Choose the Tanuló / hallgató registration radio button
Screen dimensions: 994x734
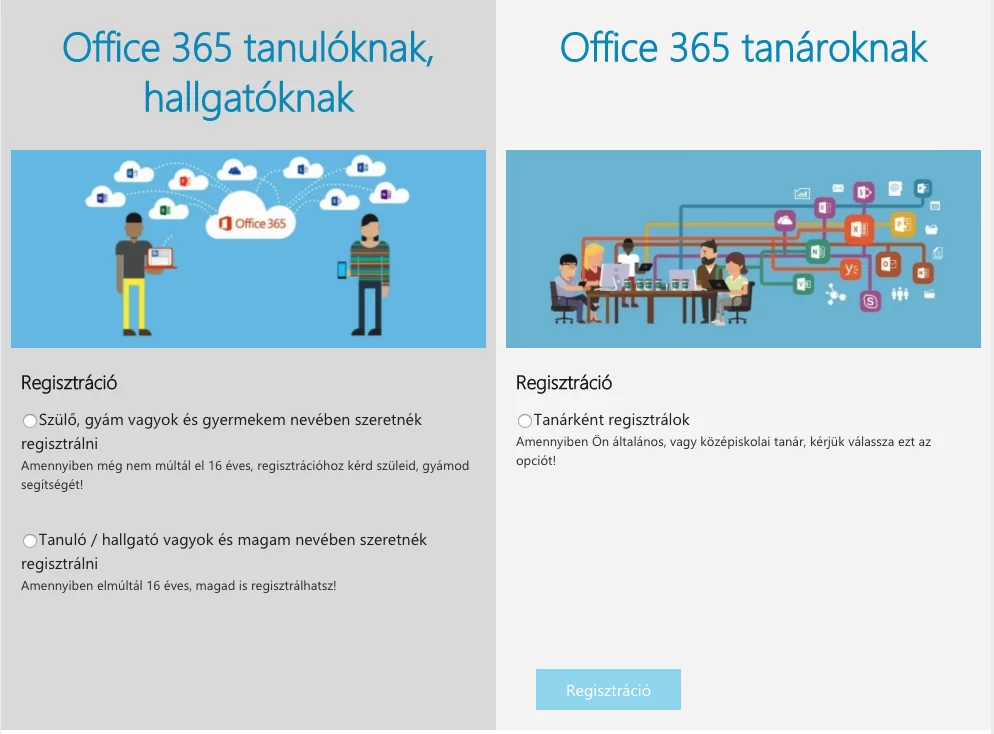(x=30, y=541)
